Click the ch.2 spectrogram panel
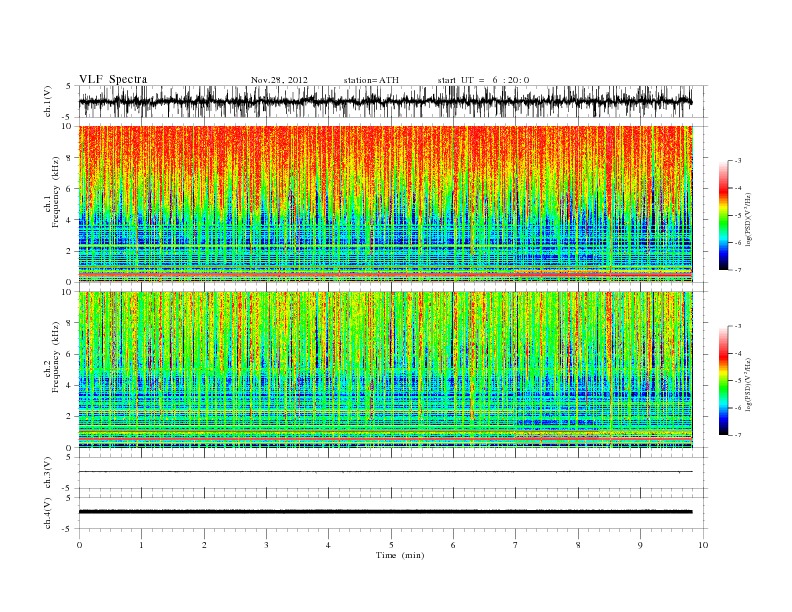Image resolution: width=792 pixels, height=612 pixels. [x=386, y=370]
